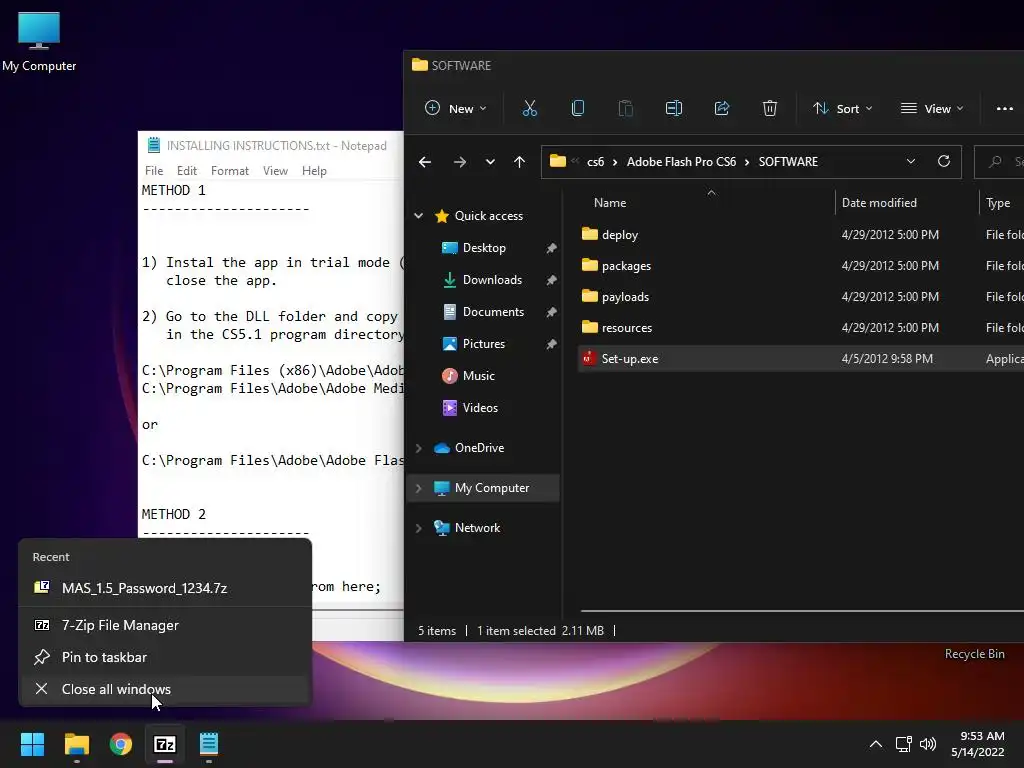Sort by Date modified column header

[879, 203]
